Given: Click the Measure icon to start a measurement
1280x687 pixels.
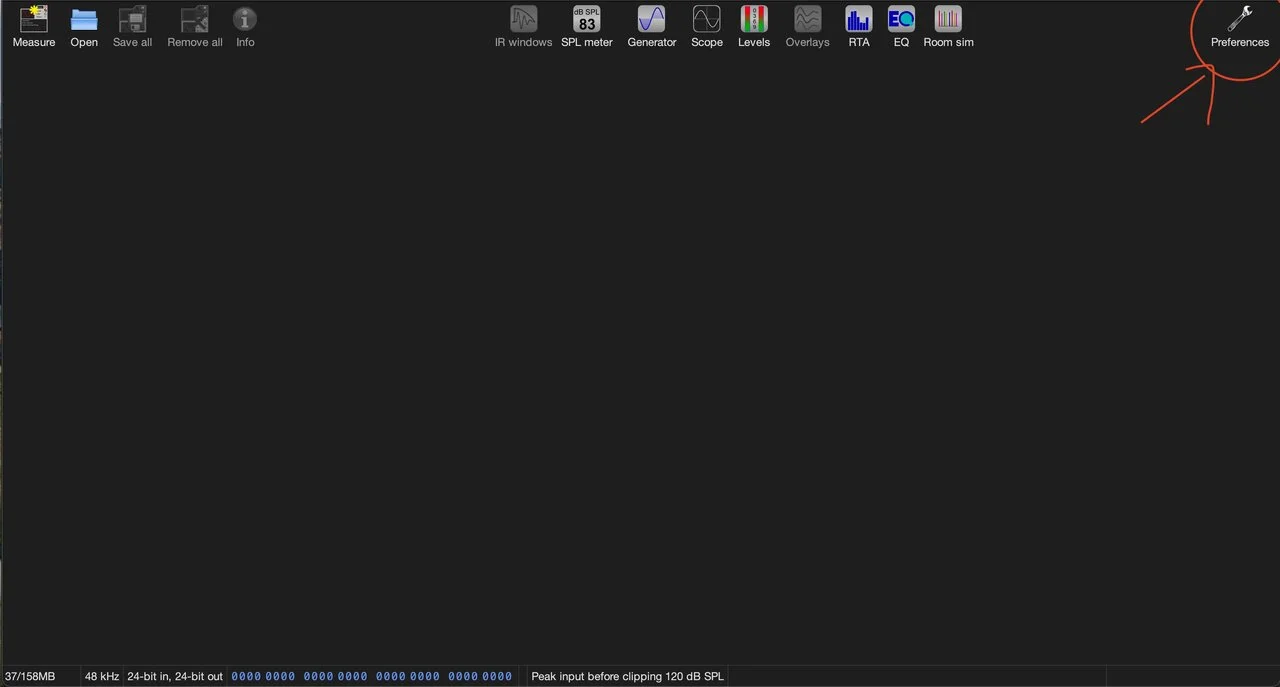Looking at the screenshot, I should (x=34, y=20).
